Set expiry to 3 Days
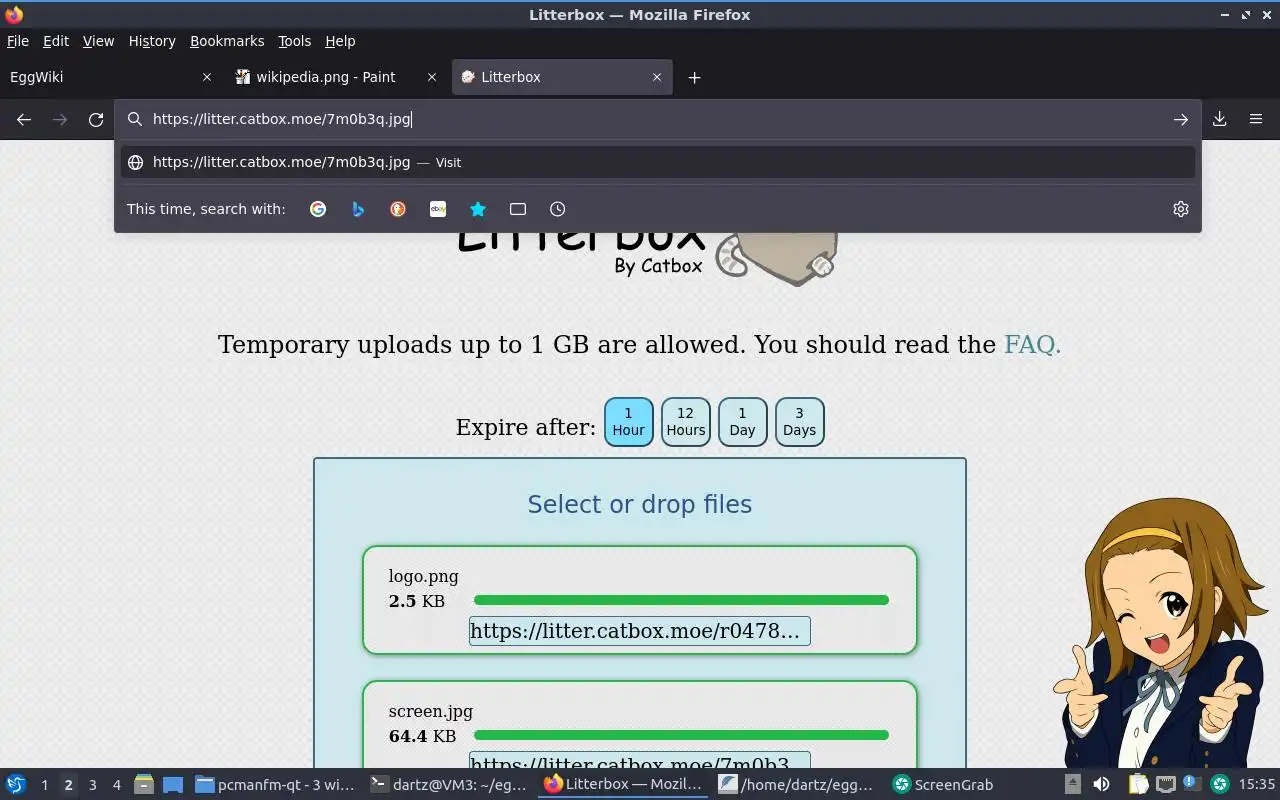Screen dimensions: 1280x800 (x=799, y=421)
